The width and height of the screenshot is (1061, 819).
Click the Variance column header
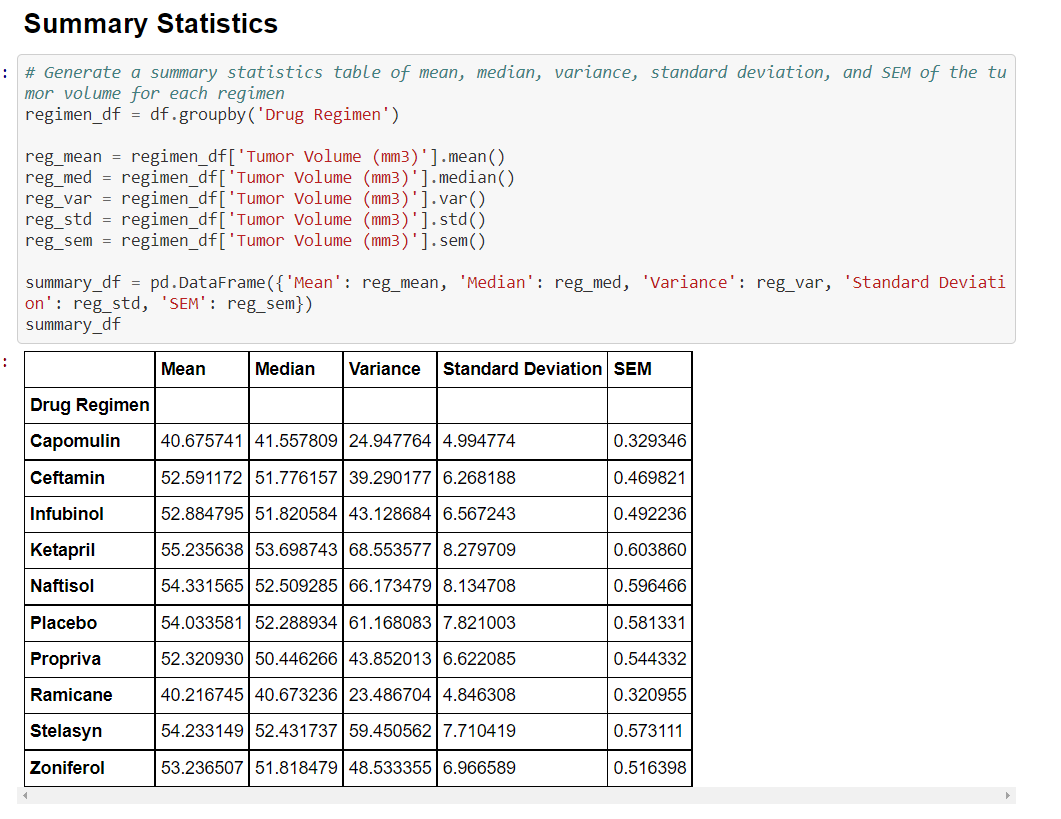pyautogui.click(x=384, y=368)
